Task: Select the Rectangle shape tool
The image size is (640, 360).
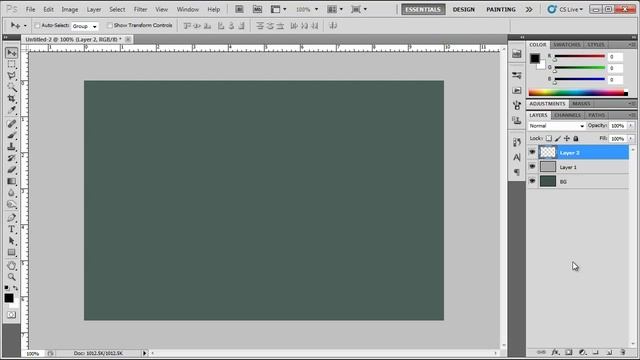Action: coord(11,252)
